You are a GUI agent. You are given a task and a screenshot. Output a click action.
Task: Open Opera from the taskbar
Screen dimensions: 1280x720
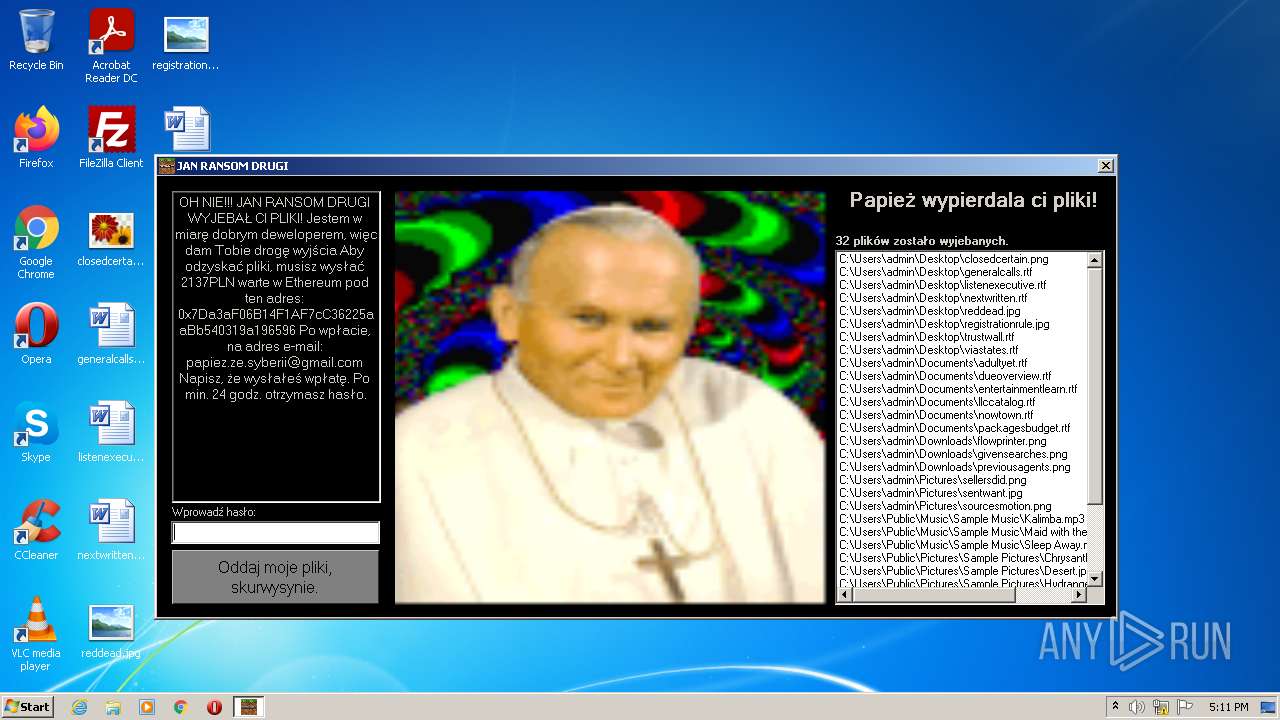[x=214, y=707]
